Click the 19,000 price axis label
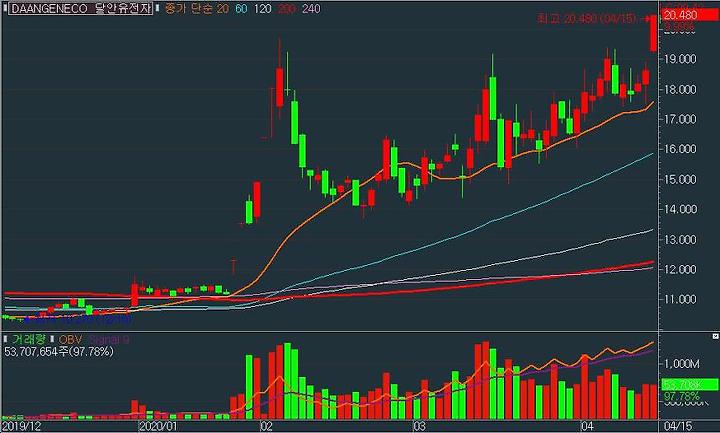 (x=680, y=59)
